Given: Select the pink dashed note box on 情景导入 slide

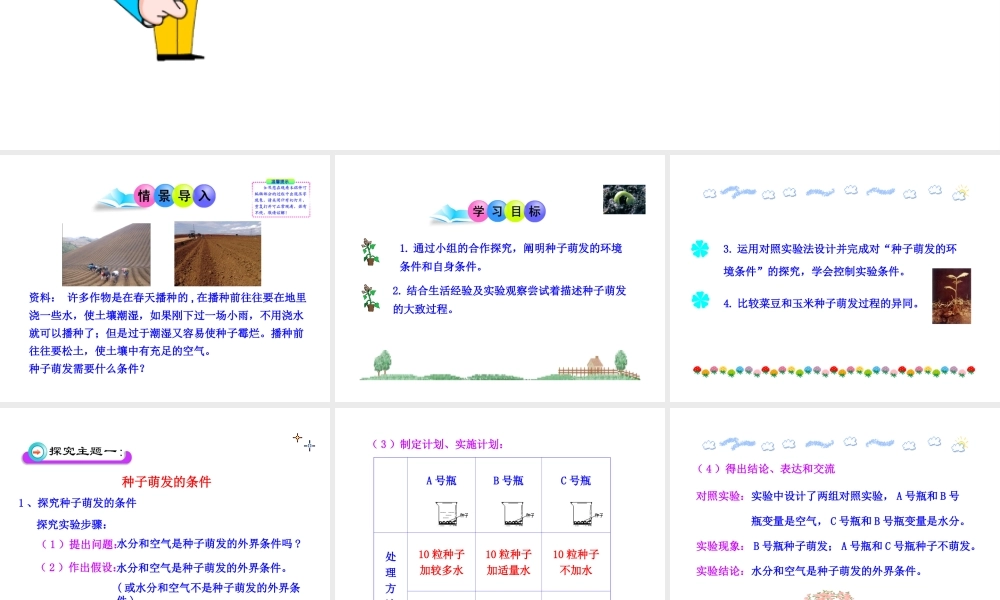Looking at the screenshot, I should pos(281,199).
